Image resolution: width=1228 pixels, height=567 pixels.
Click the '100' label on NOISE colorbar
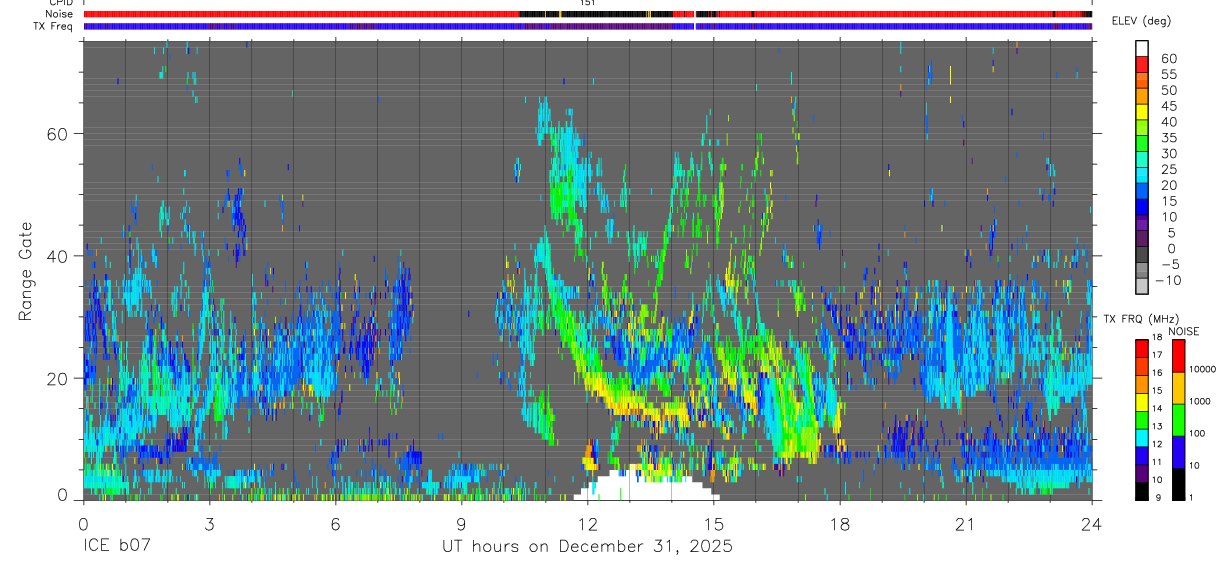[x=1198, y=434]
